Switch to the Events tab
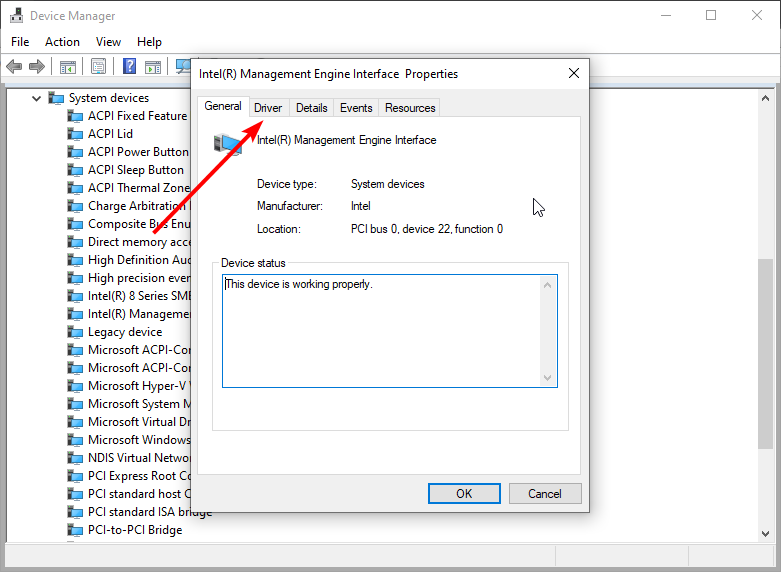Viewport: 781px width, 572px height. click(x=356, y=108)
